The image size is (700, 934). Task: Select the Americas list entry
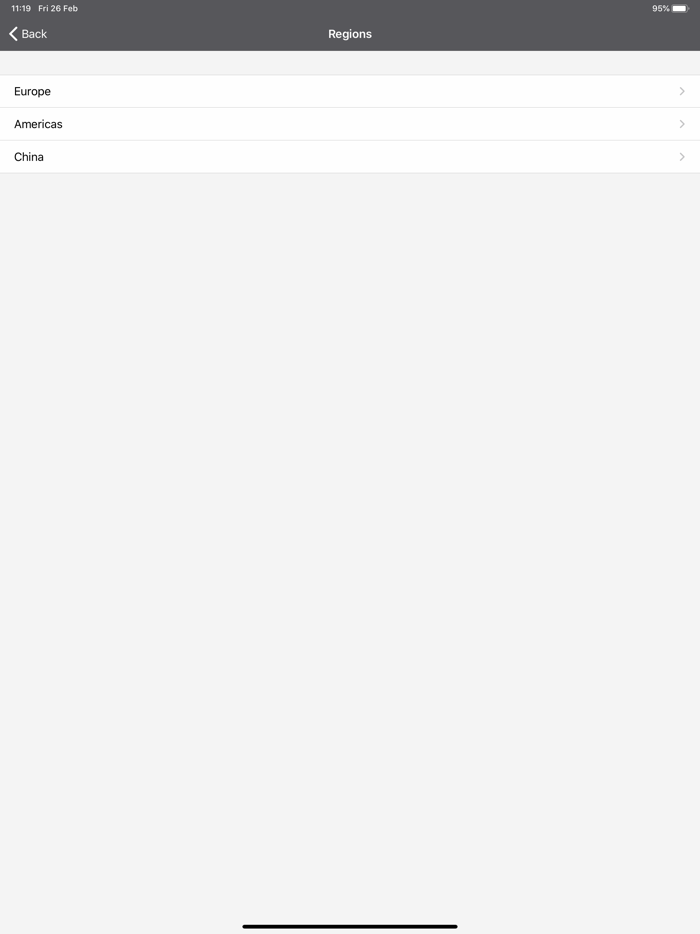point(350,124)
